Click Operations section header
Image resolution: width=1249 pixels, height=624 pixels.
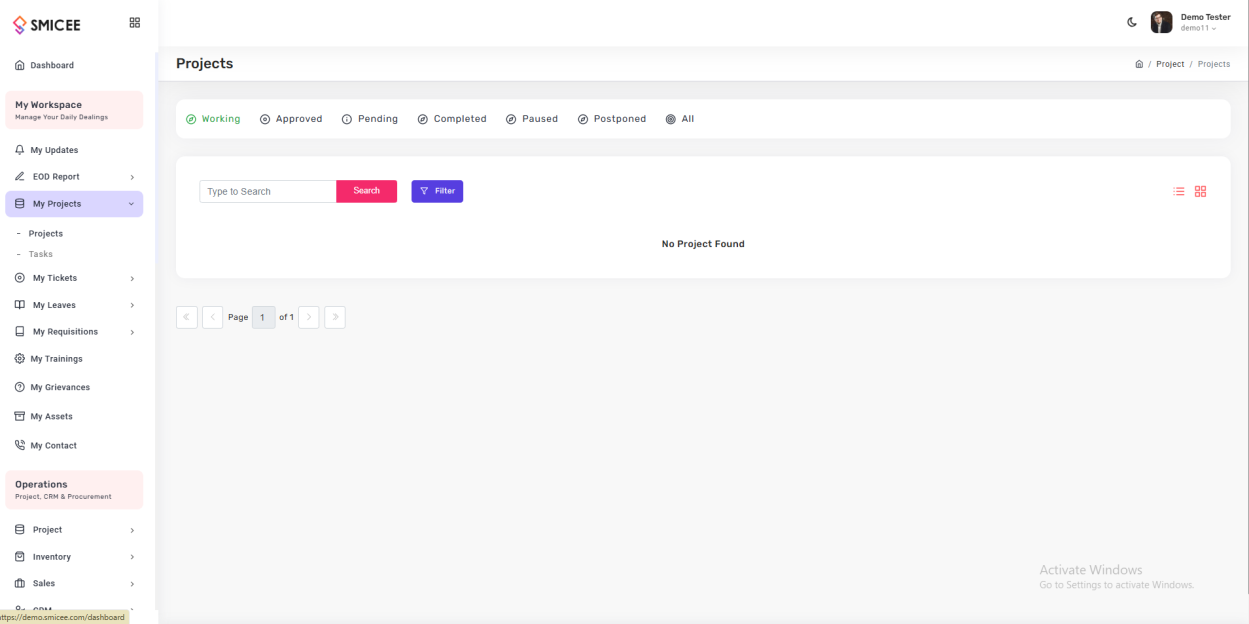(74, 490)
